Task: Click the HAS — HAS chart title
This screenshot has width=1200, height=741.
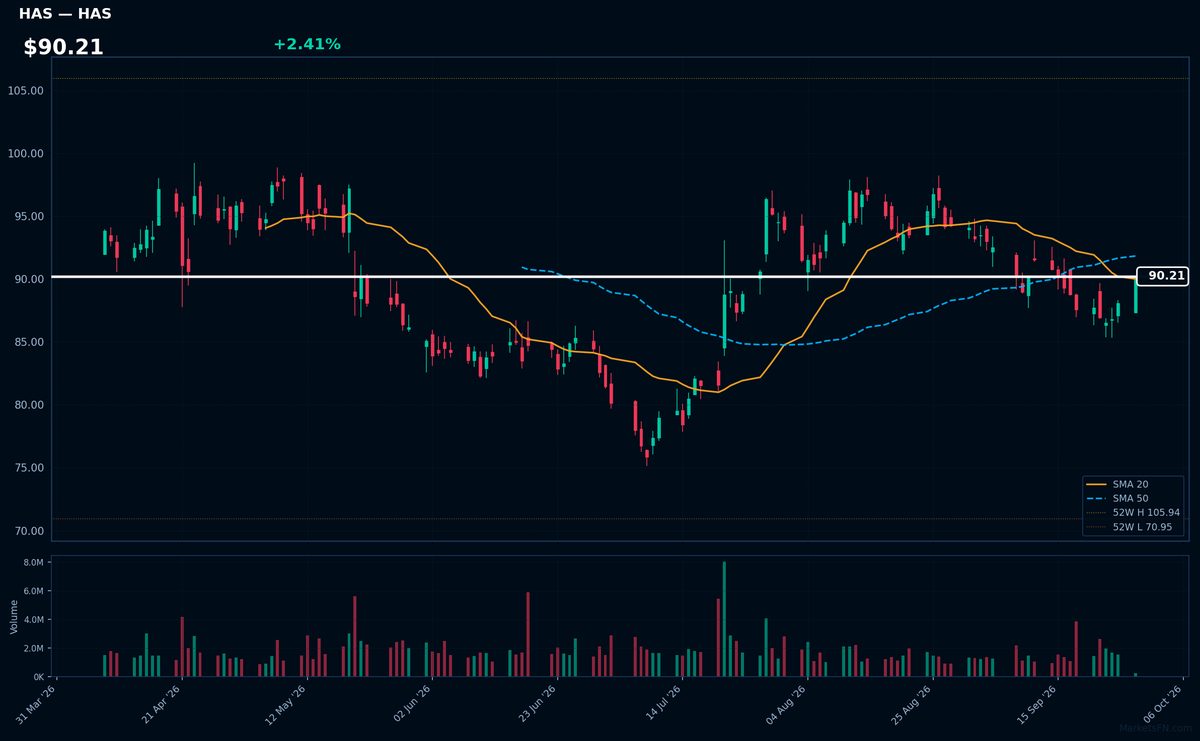Action: [x=65, y=14]
